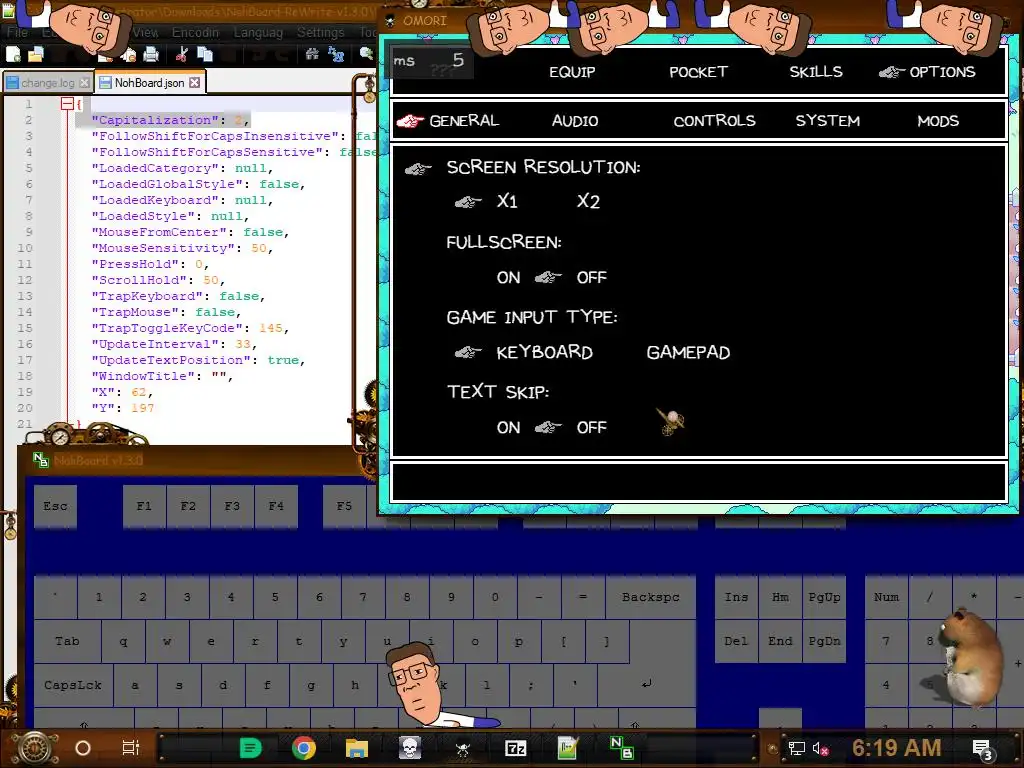Screen dimensions: 1024x768
Task: Collapse the JSON fold marker at line 1
Action: 67,104
